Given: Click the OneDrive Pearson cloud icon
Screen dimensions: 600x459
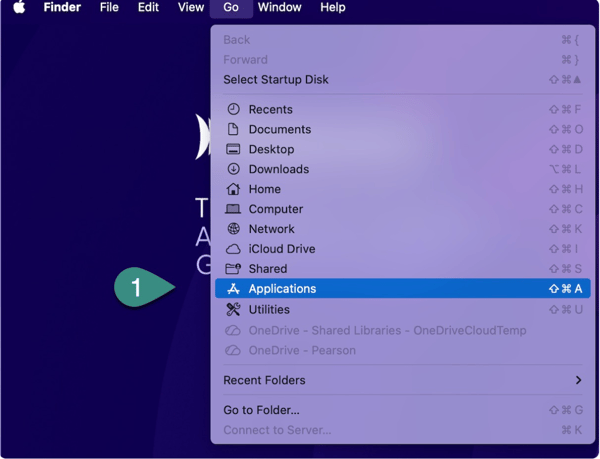Looking at the screenshot, I should point(233,350).
